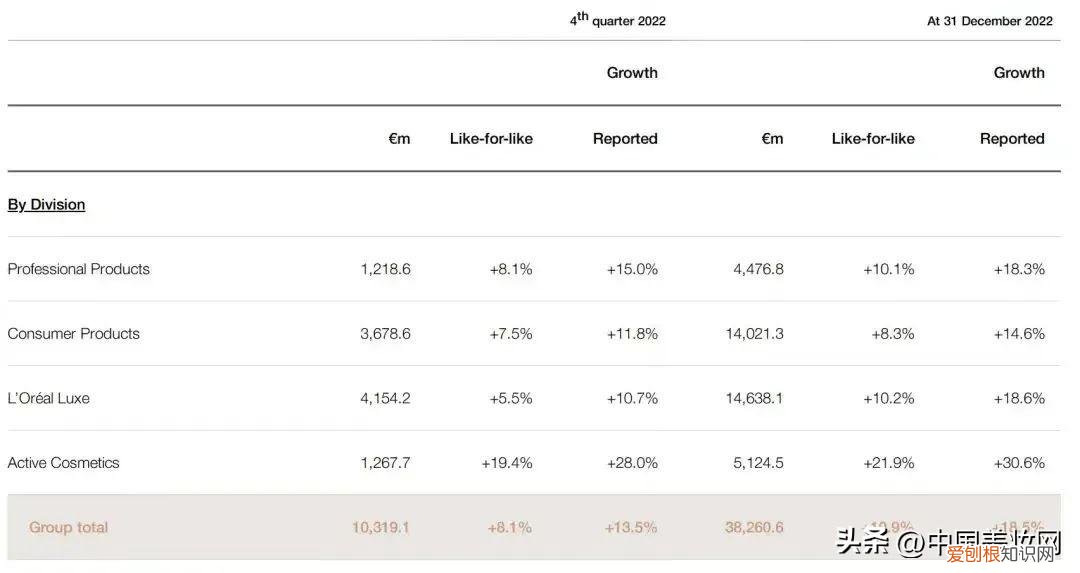
Task: Click the 4th quarter 2022 column heading
Action: coord(618,19)
